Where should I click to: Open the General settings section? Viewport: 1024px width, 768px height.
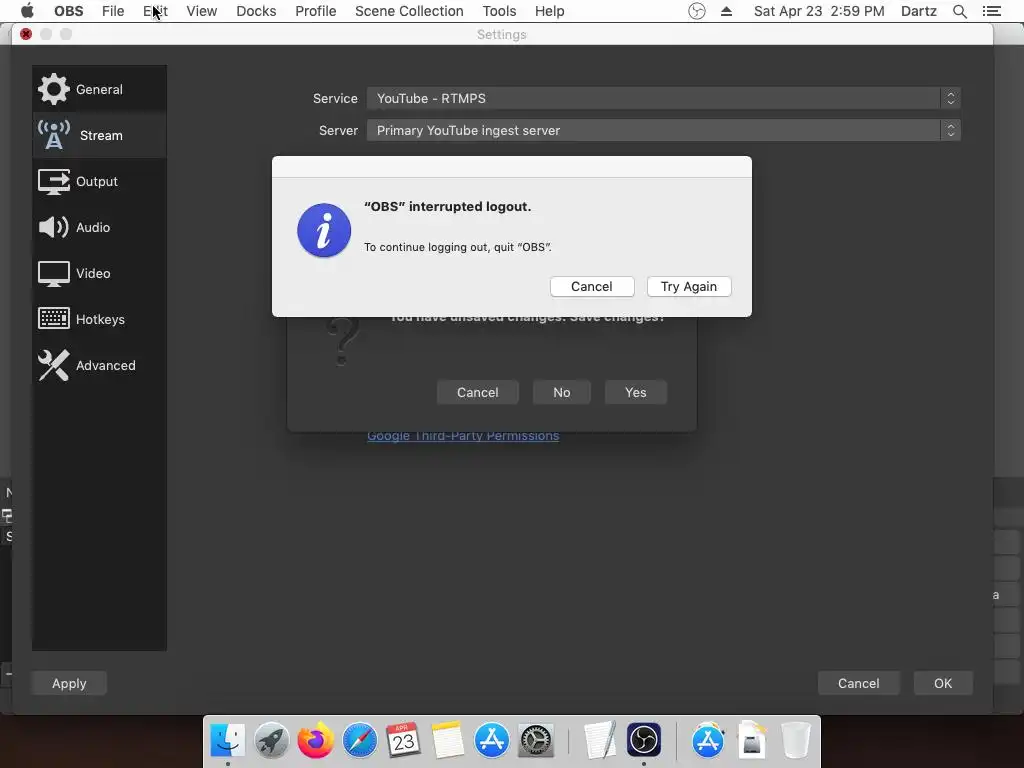(99, 89)
